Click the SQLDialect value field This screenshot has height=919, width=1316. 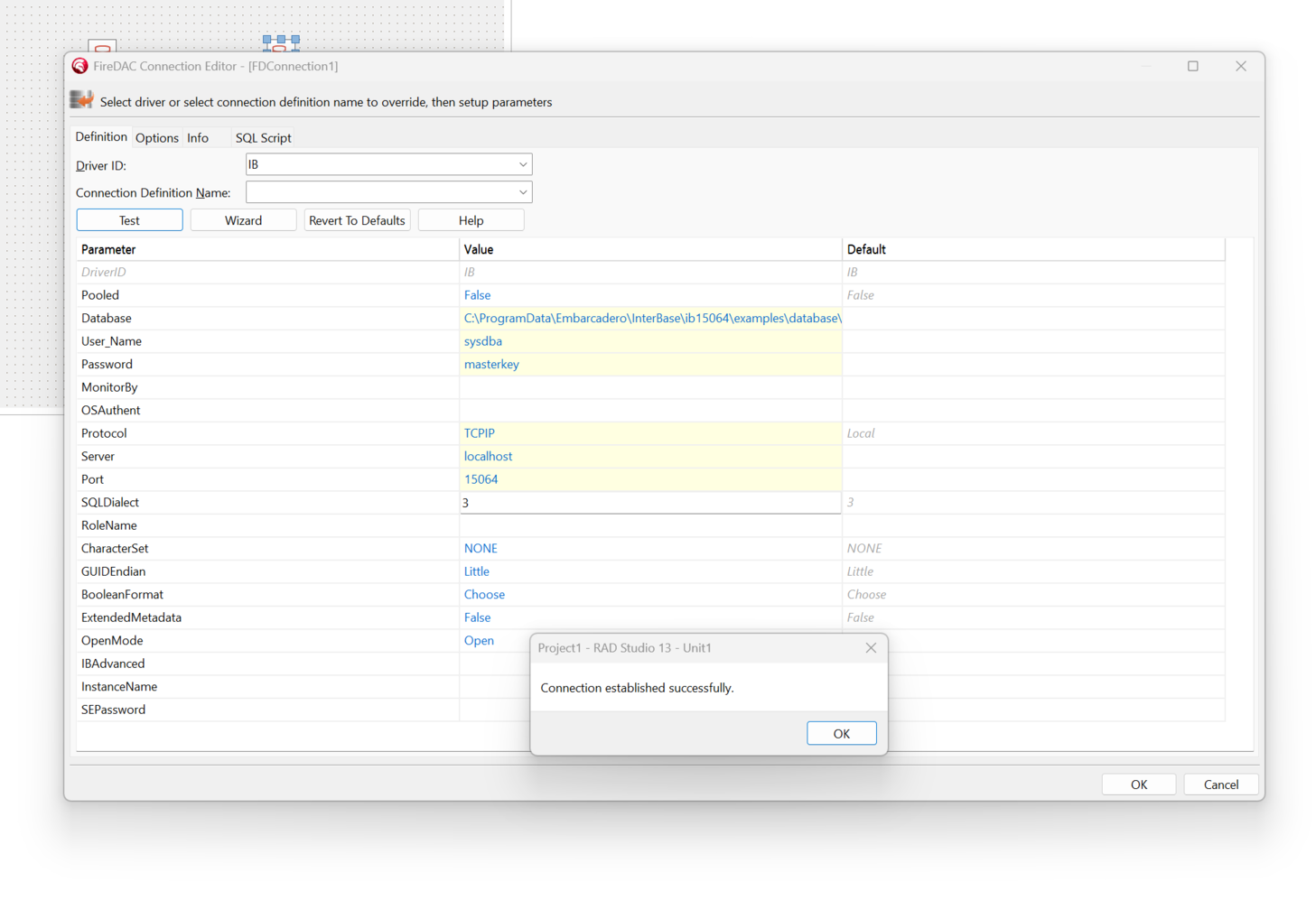(x=649, y=503)
